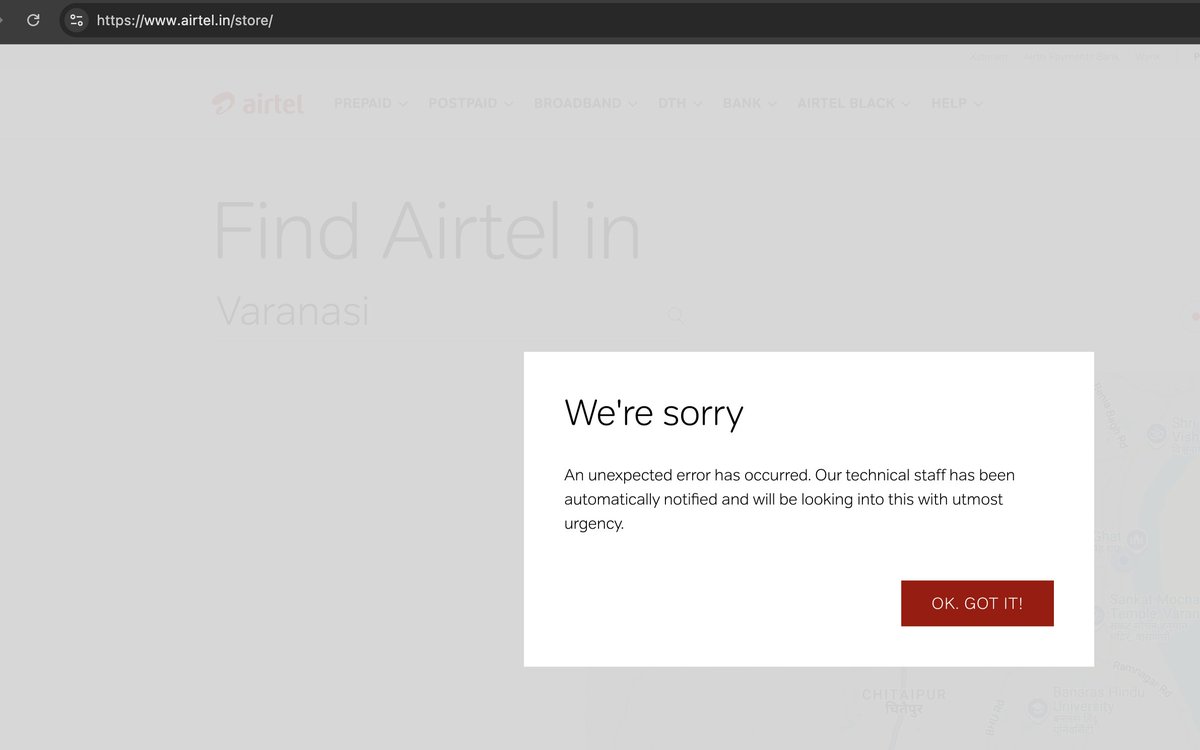Click the We're sorry dialog heading

(654, 413)
